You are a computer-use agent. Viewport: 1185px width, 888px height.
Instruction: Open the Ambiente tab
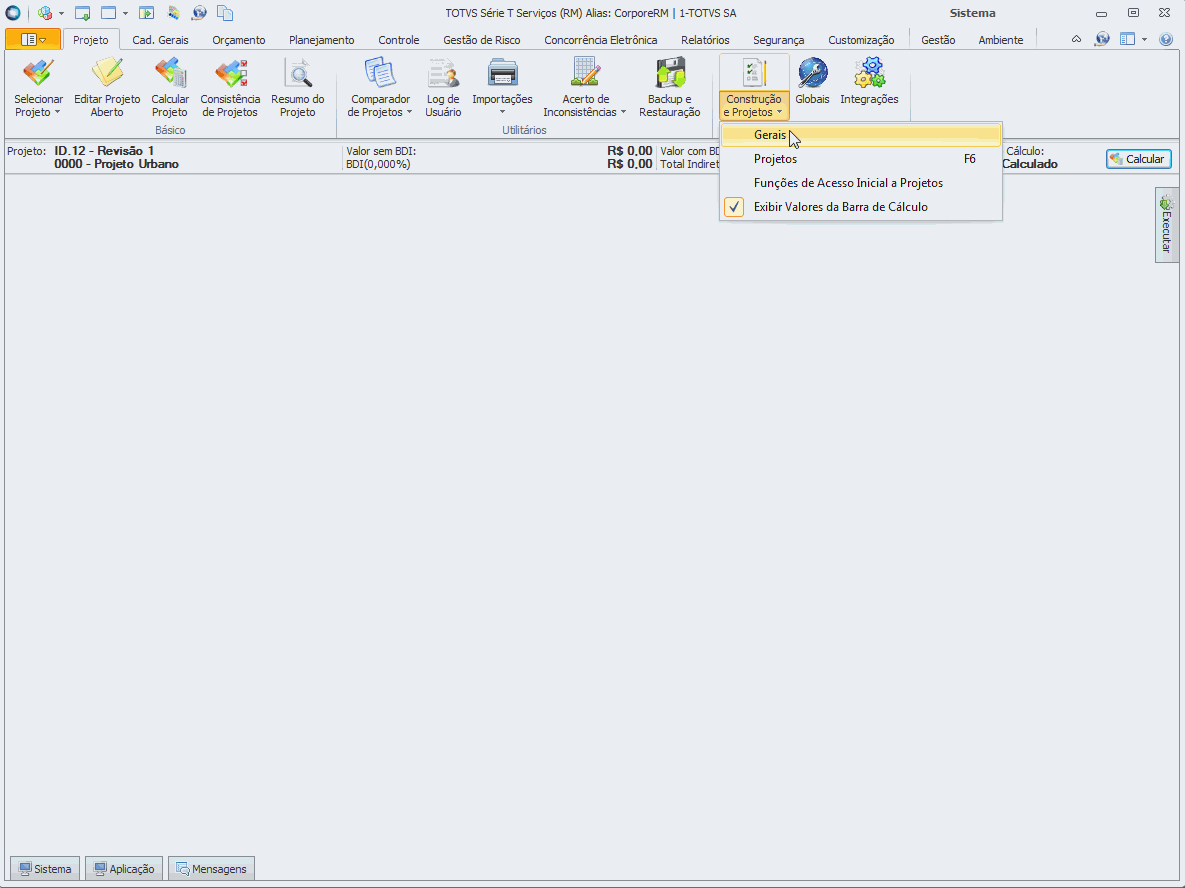(1001, 40)
